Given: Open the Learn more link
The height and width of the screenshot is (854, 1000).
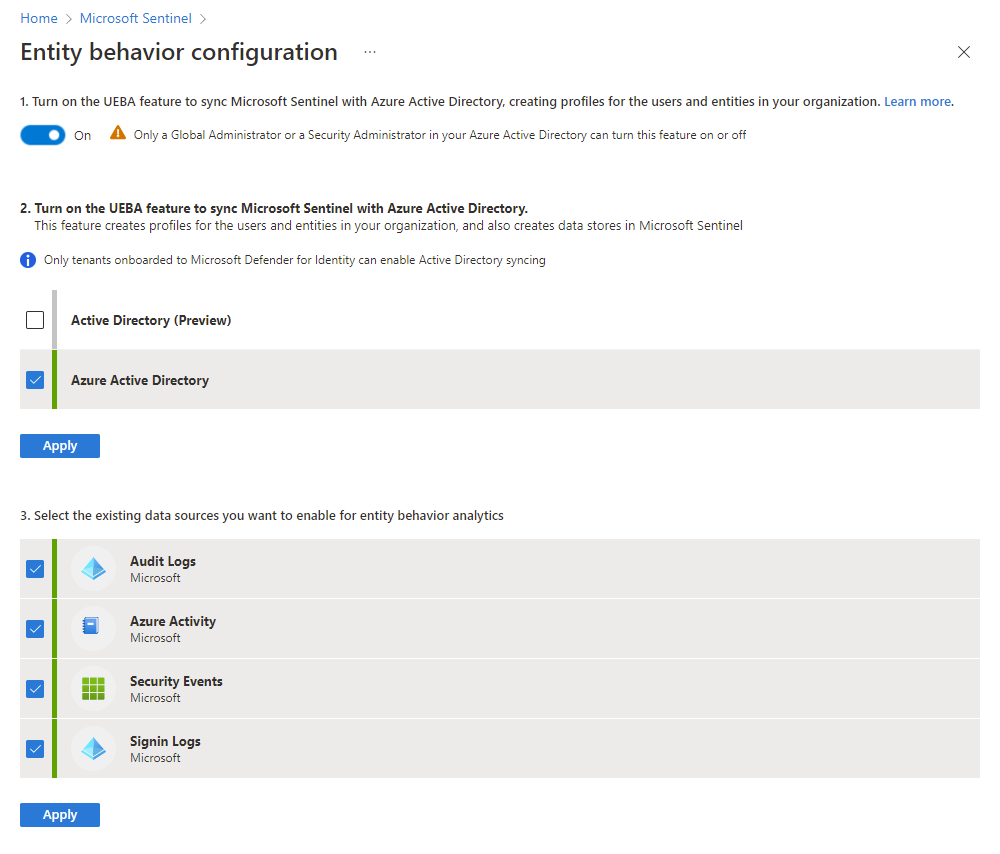Looking at the screenshot, I should click(x=917, y=102).
